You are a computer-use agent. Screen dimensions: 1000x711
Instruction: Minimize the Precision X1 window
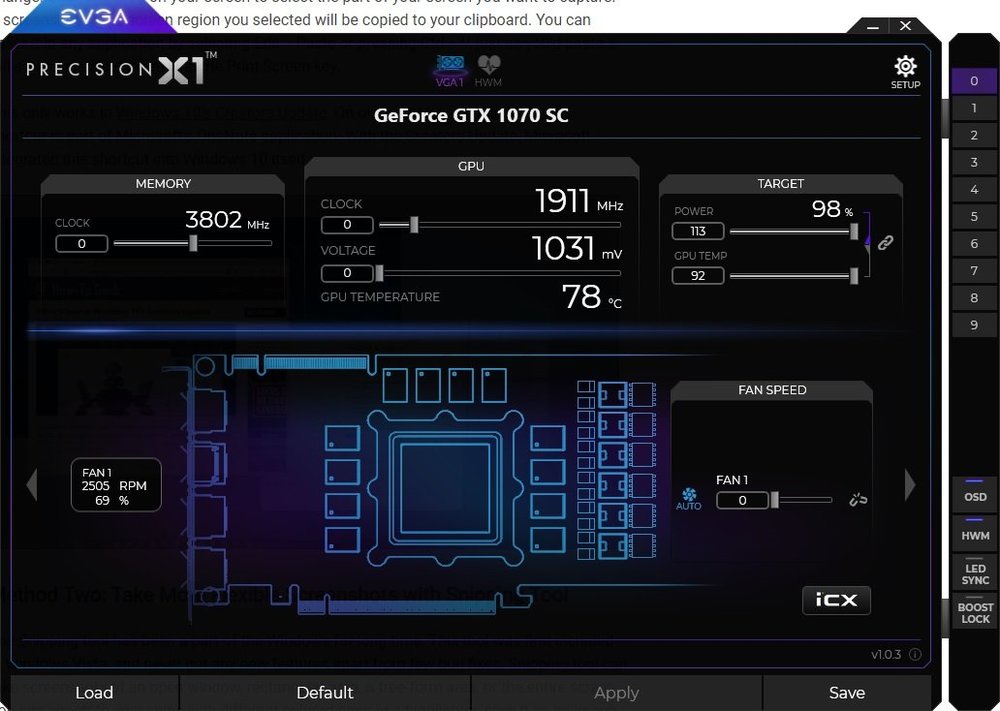point(873,26)
